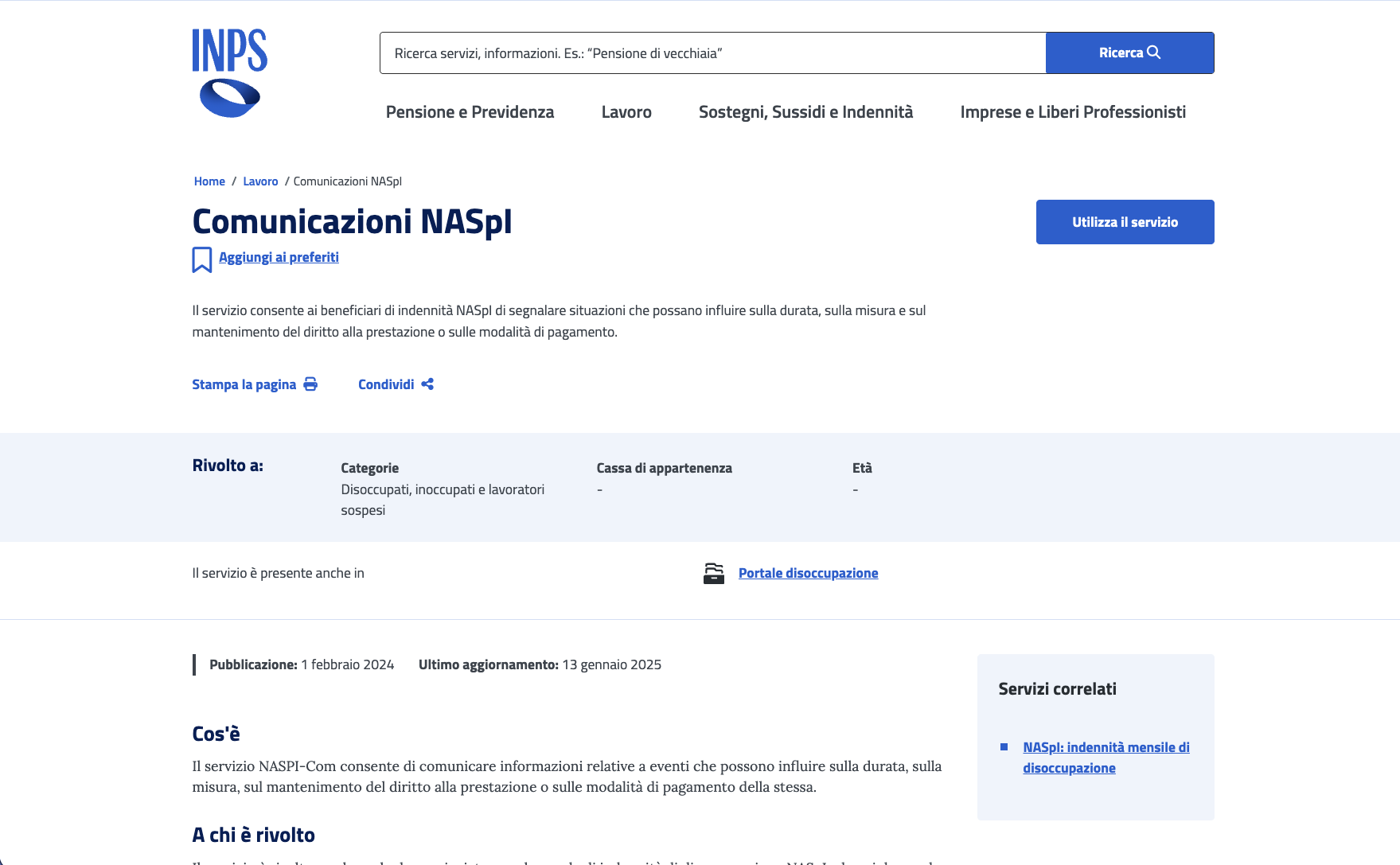The width and height of the screenshot is (1400, 865).
Task: Open Pensione e Previdenza menu
Action: pos(470,112)
